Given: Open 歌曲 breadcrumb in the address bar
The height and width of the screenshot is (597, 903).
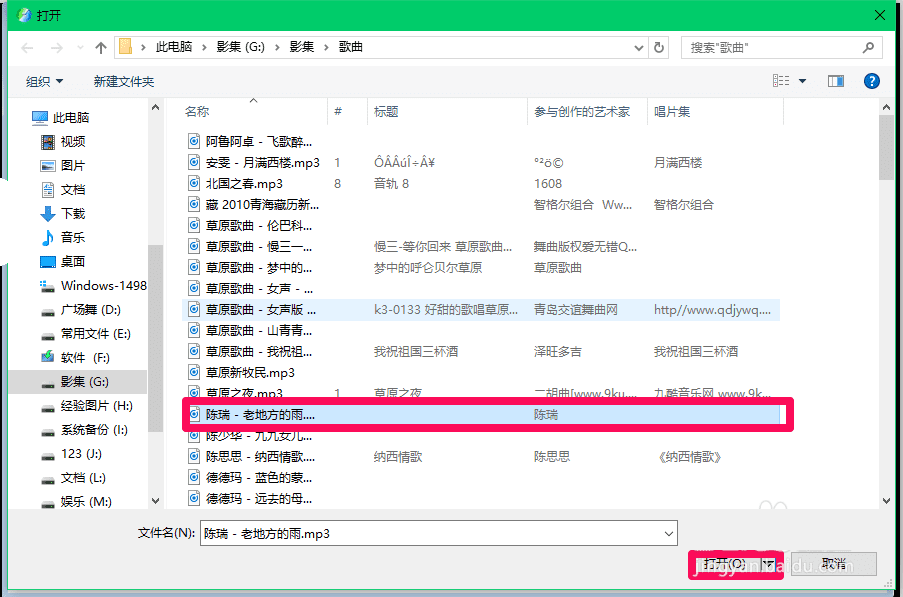Looking at the screenshot, I should [x=348, y=46].
